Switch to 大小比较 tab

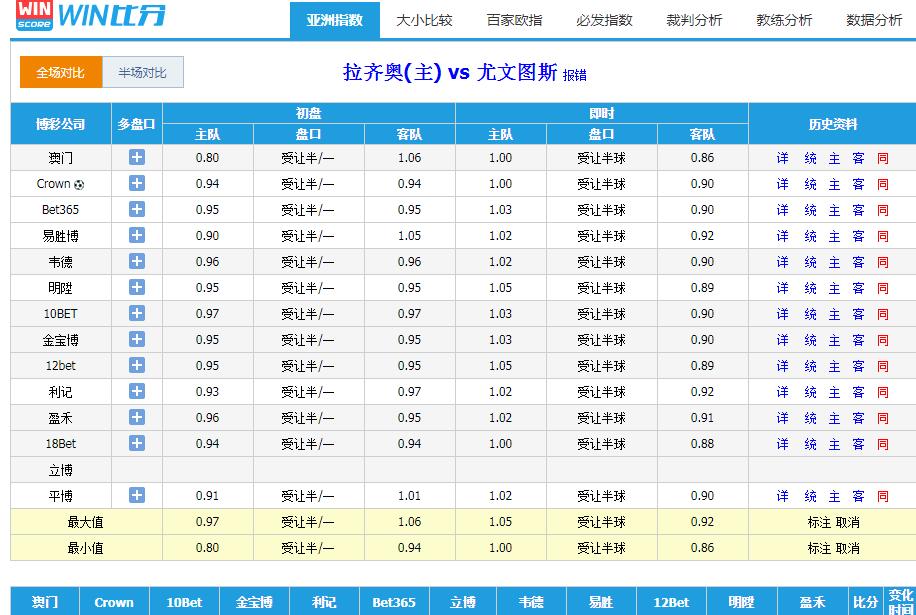pyautogui.click(x=424, y=20)
